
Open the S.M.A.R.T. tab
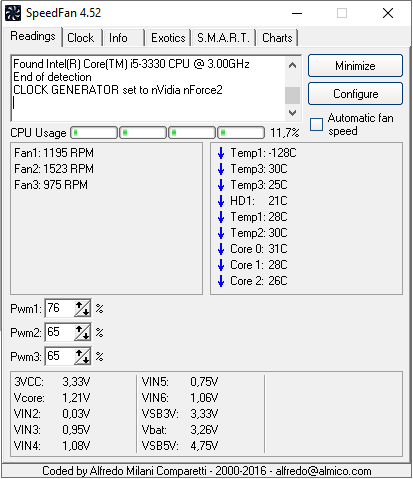point(223,38)
